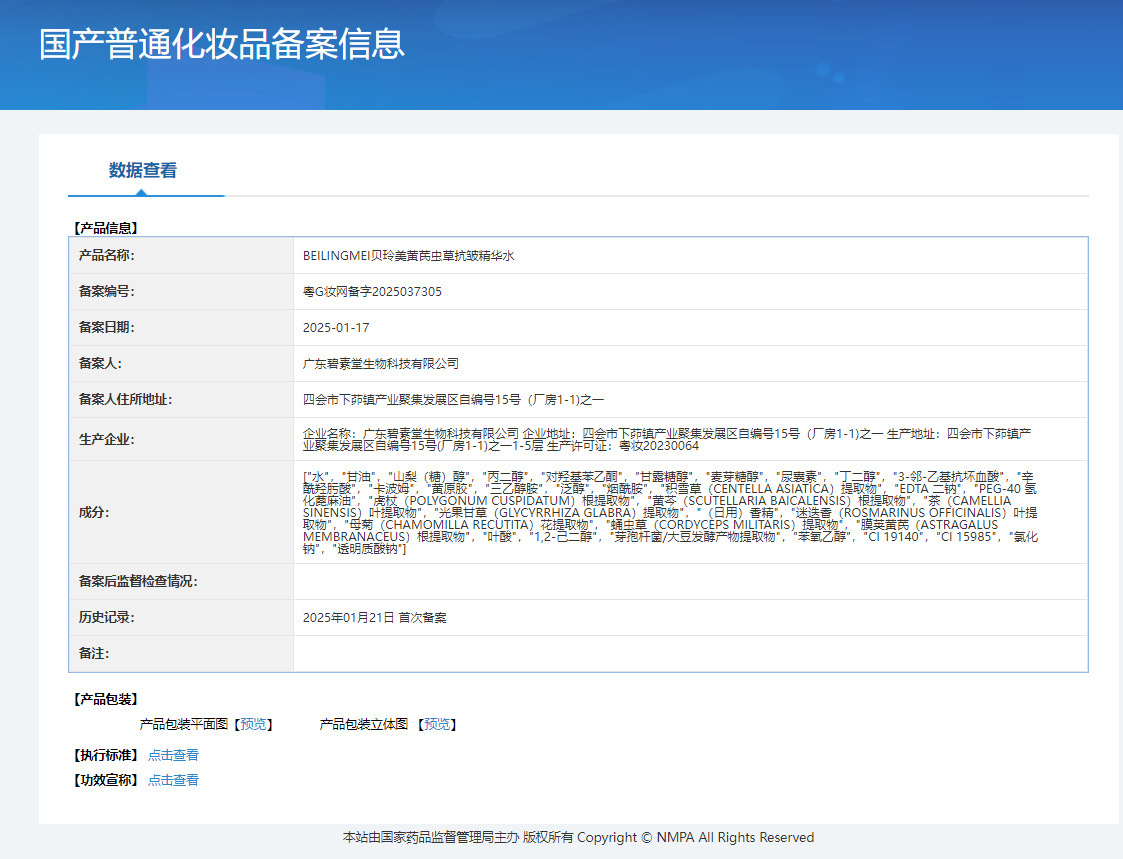Click the 备案编号 row label

(107, 291)
